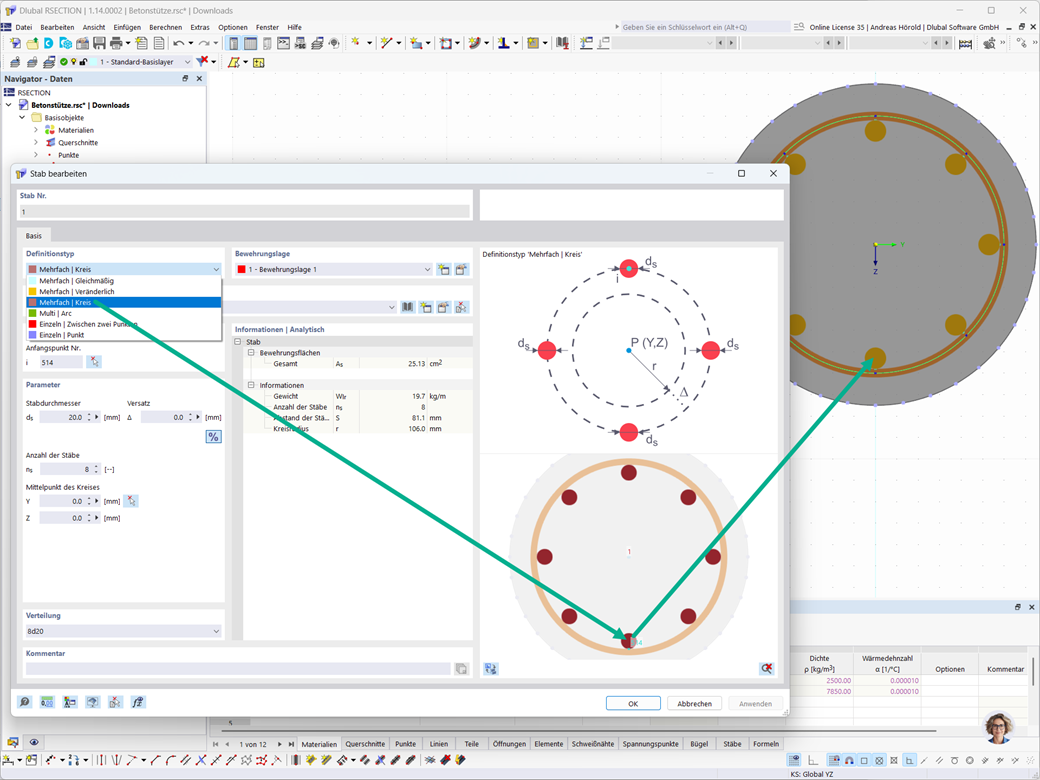Image resolution: width=1040 pixels, height=780 pixels.
Task: Click the function fx icon at dialog bottom
Action: 137,703
